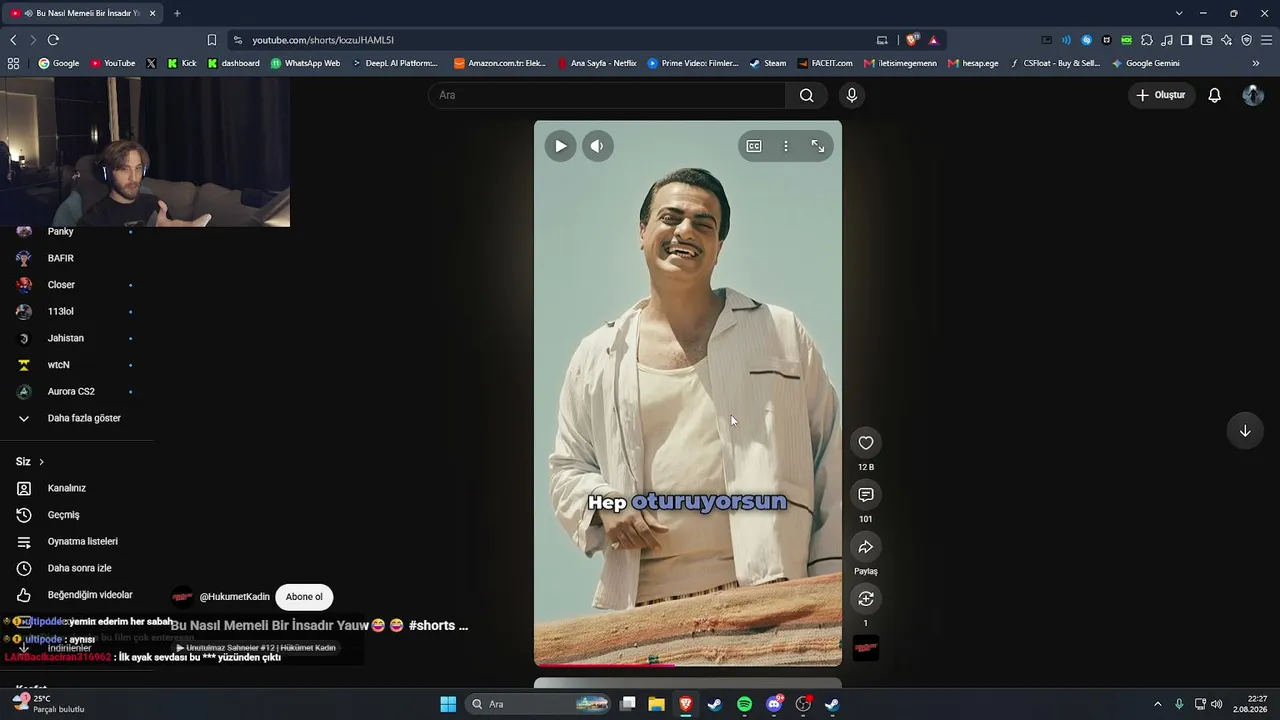Reload the page with the refresh icon
This screenshot has width=1280, height=720.
[53, 40]
